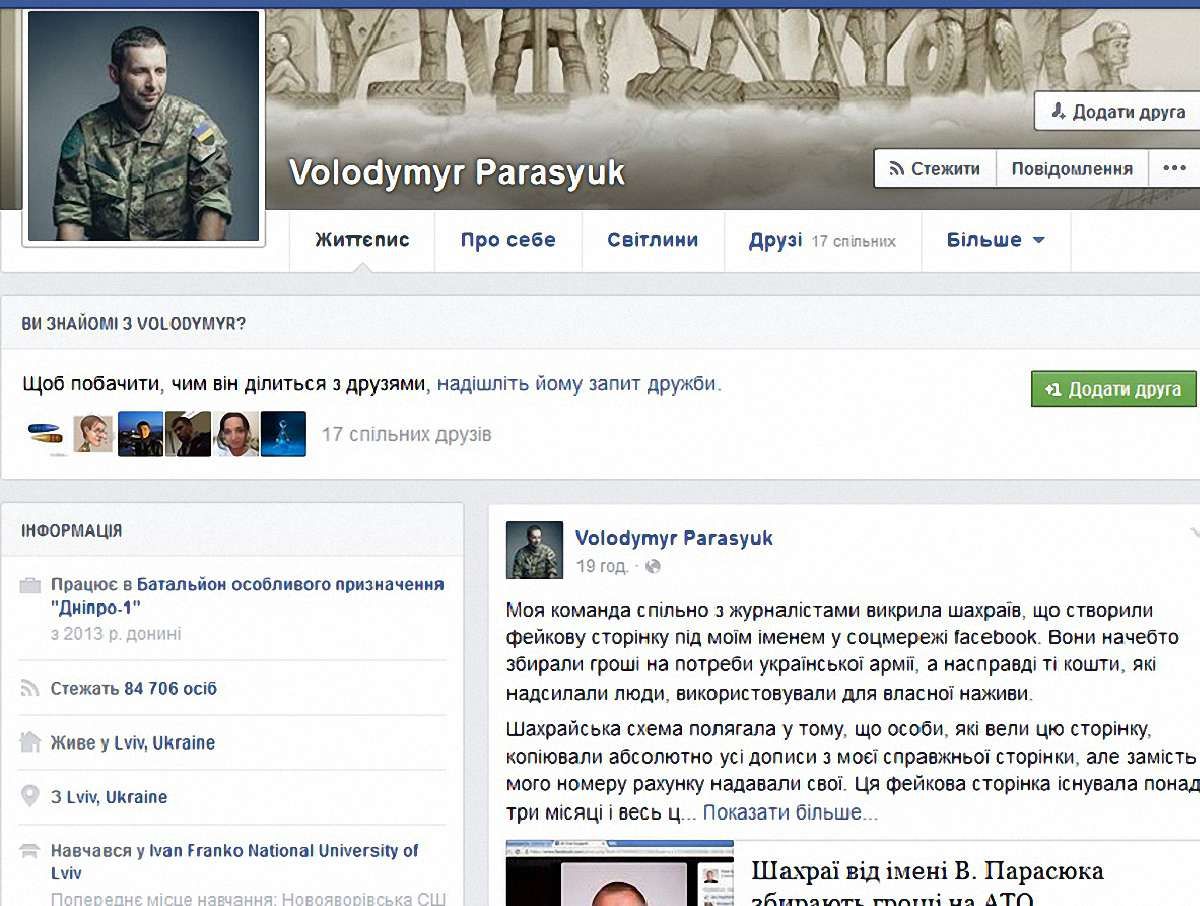
Task: Open 'Lviv, Ukraine' link in the 'З' hometown row
Action: point(116,797)
